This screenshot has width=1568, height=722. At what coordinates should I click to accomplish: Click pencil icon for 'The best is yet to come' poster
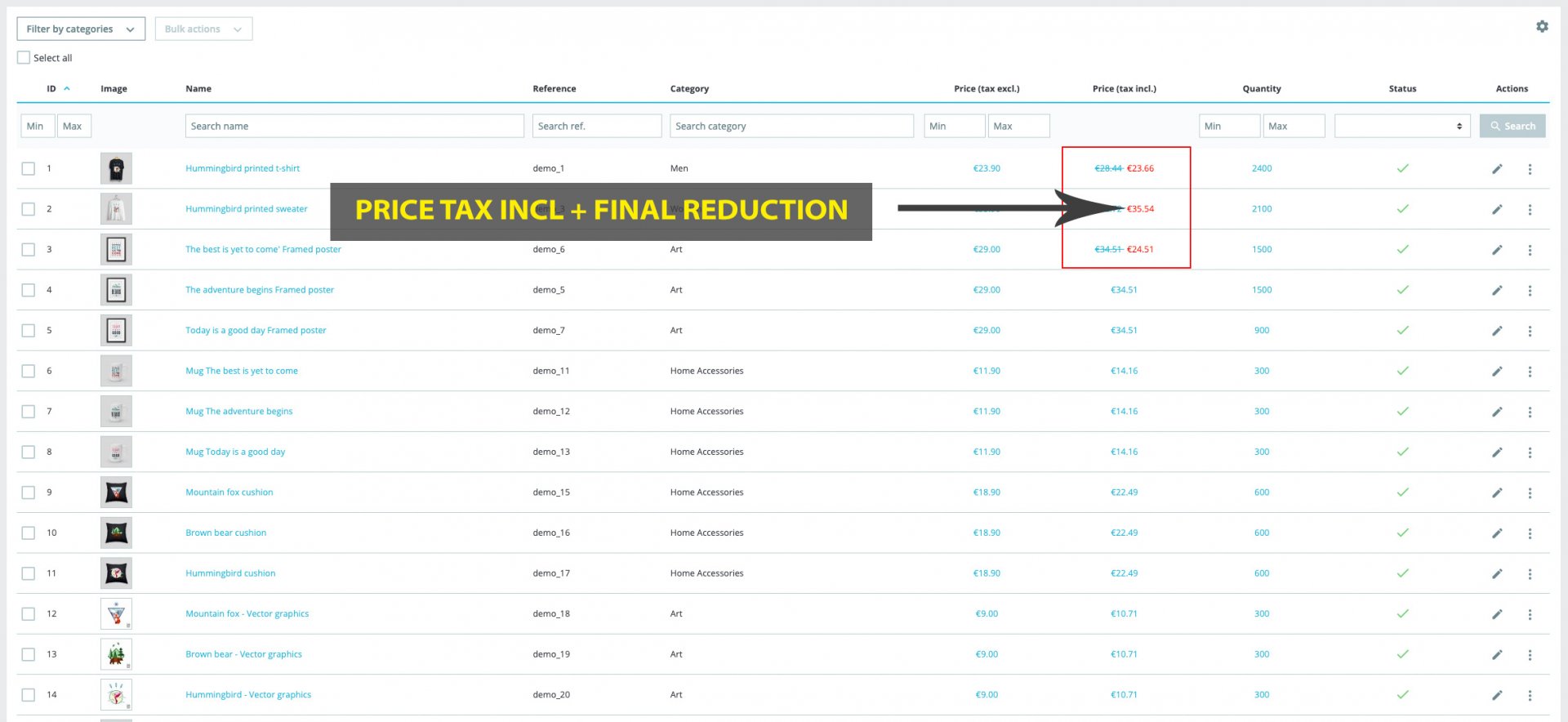pos(1497,250)
